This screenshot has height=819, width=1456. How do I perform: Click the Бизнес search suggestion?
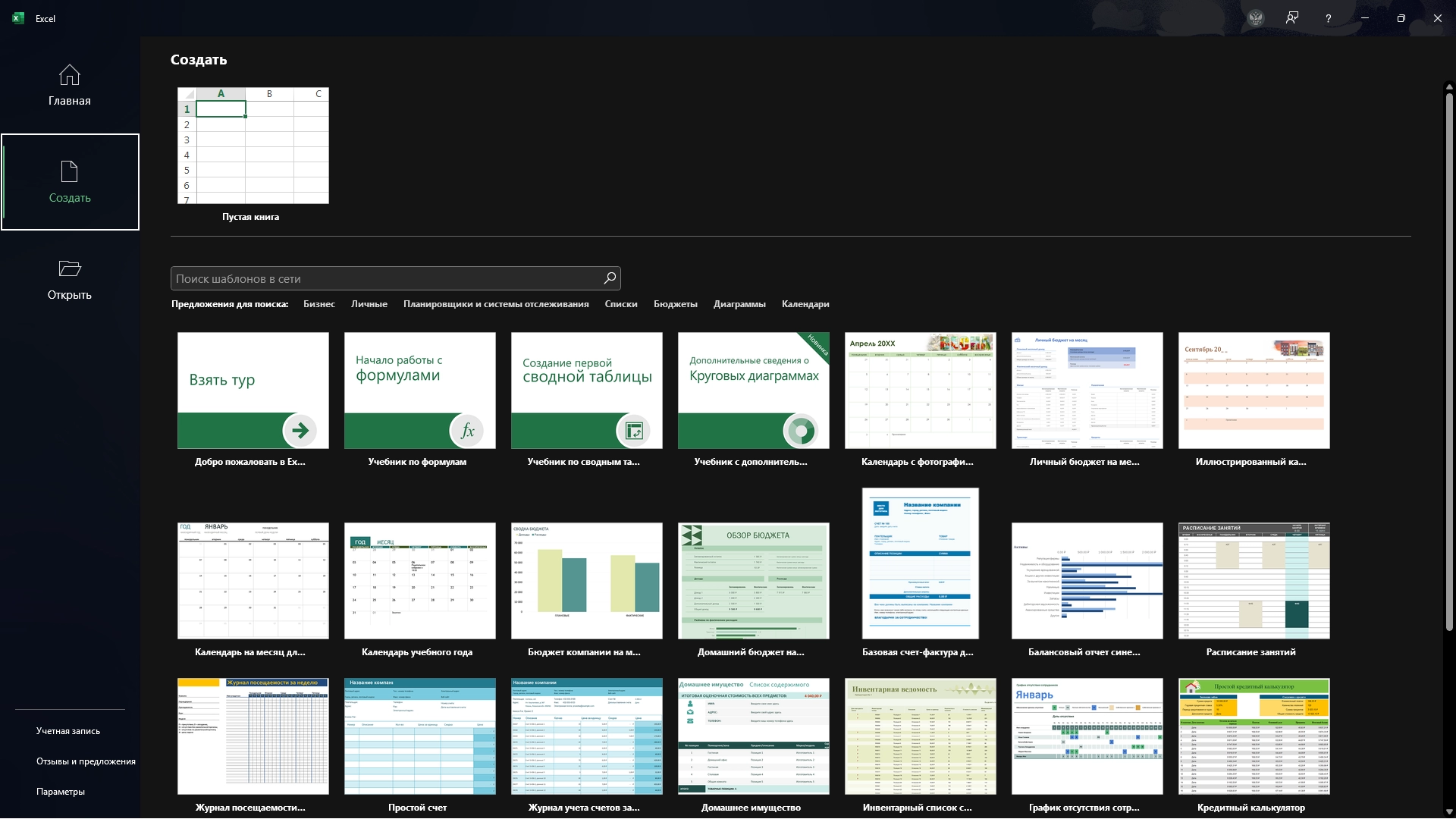[x=318, y=304]
